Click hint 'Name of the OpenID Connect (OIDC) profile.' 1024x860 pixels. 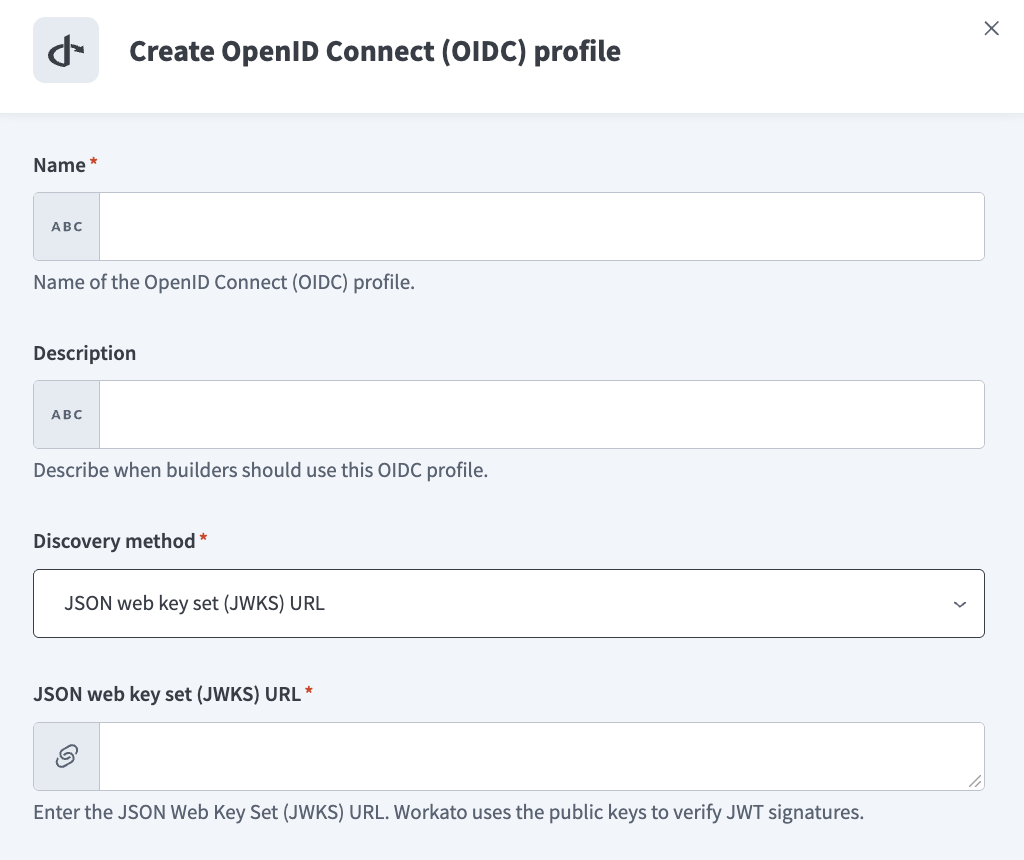coord(224,283)
